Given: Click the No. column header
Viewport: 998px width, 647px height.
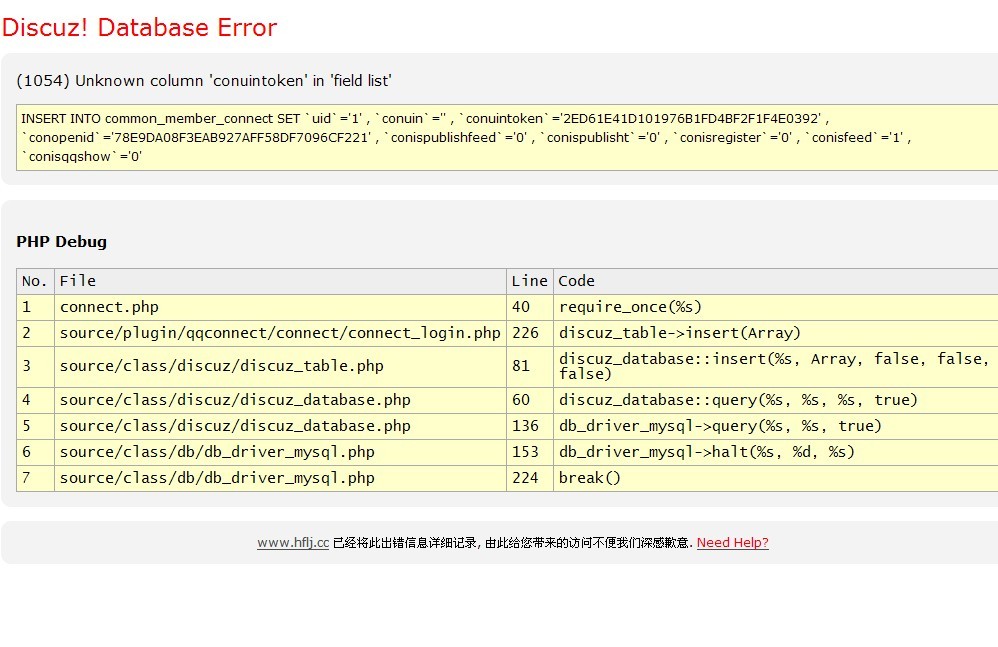Looking at the screenshot, I should coord(35,281).
